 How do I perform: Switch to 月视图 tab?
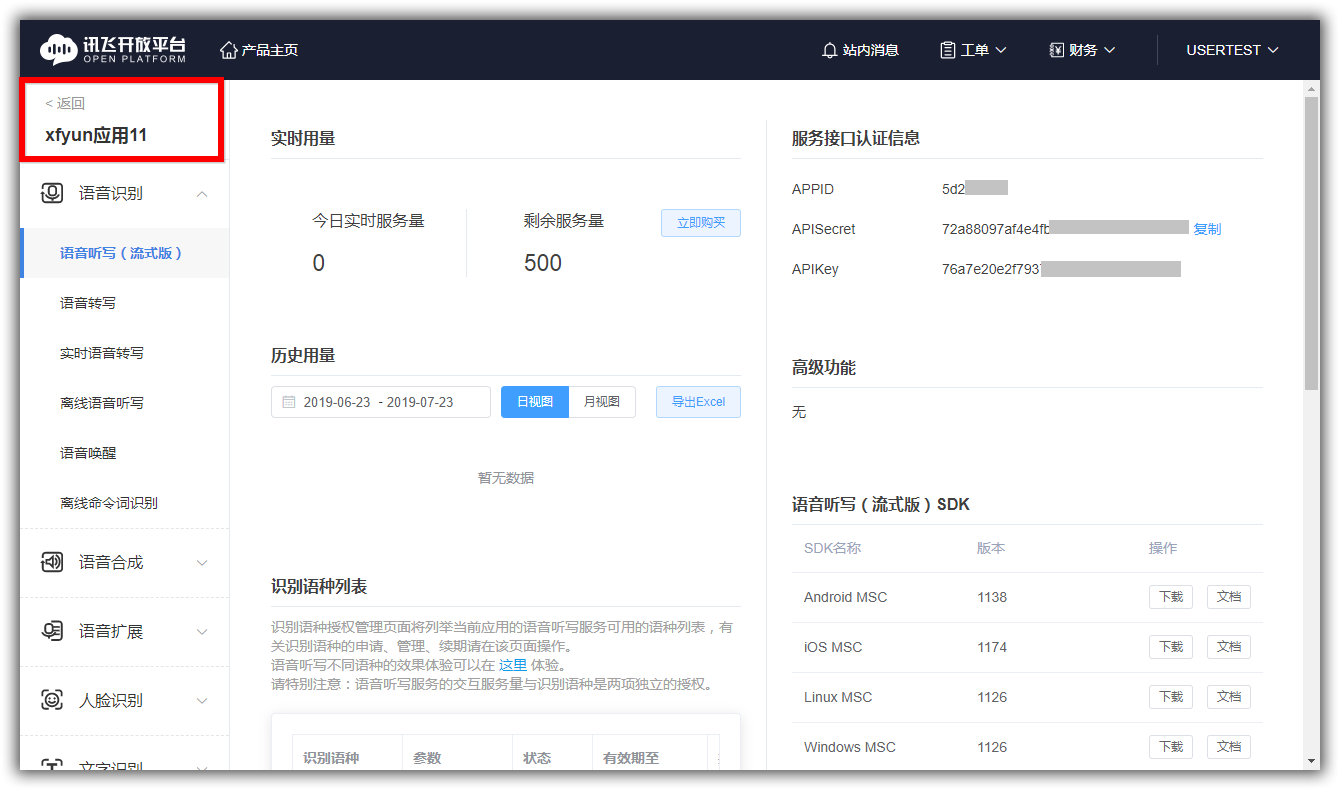click(602, 401)
